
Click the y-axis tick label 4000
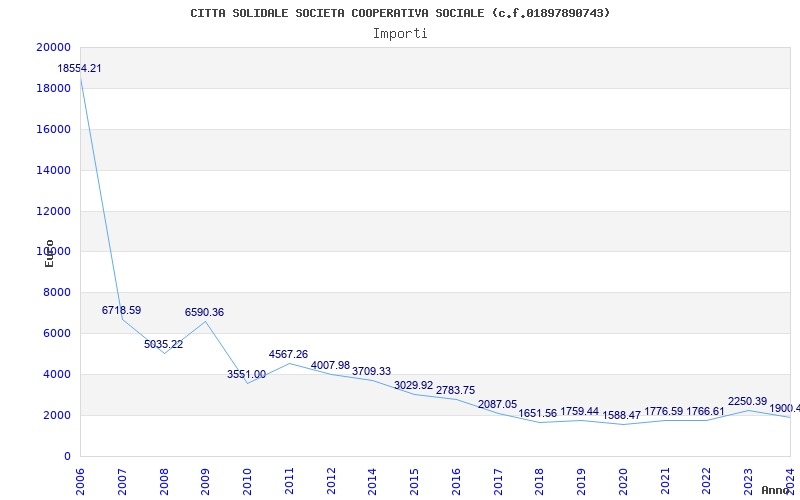[57, 374]
